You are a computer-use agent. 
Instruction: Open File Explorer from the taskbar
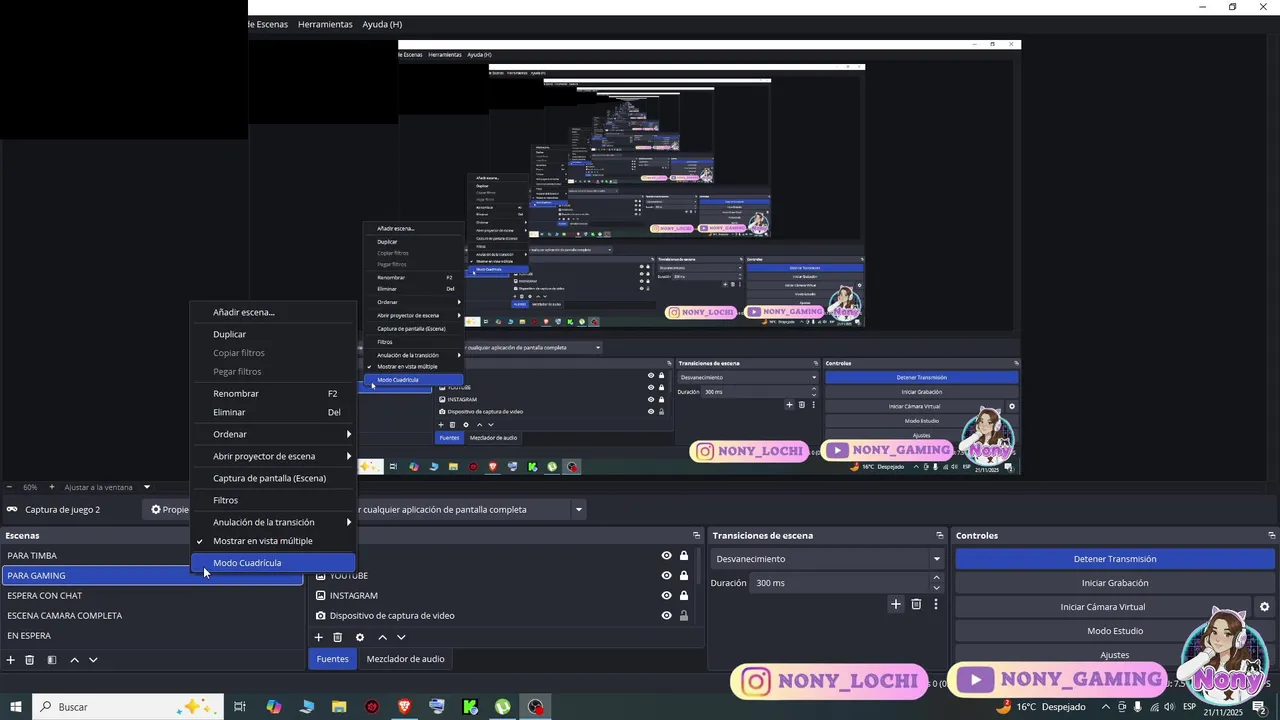339,707
